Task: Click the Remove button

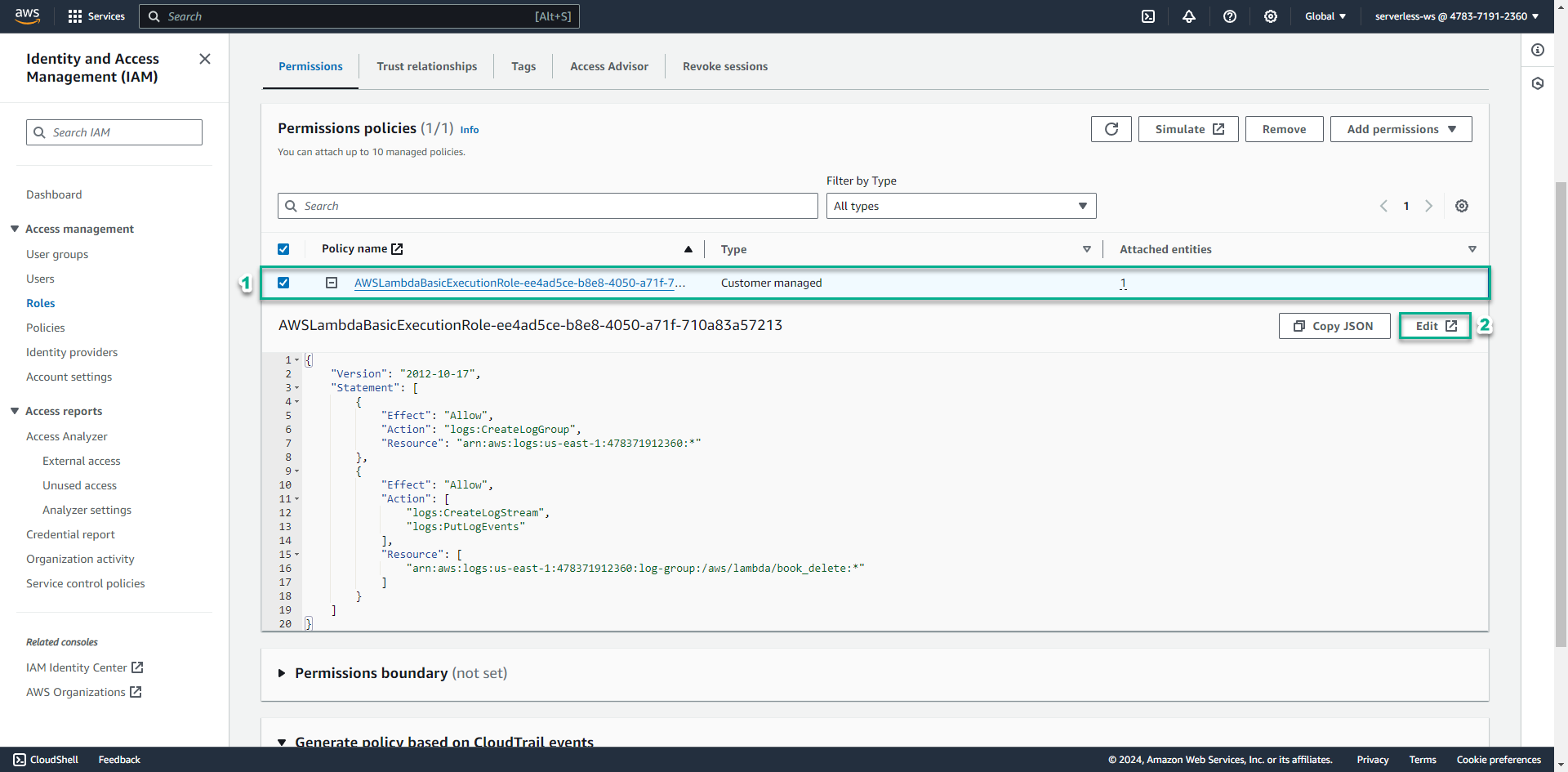Action: coord(1285,129)
